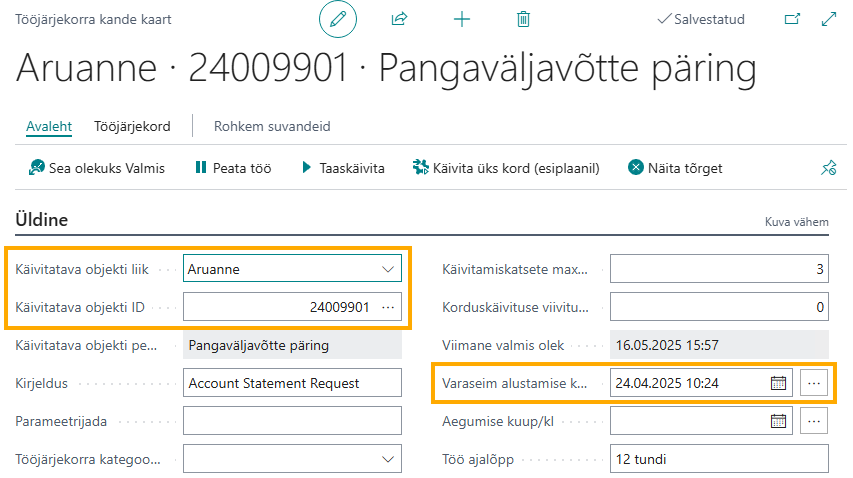The image size is (853, 478).
Task: Click the Parameetrijada input field
Action: click(292, 421)
